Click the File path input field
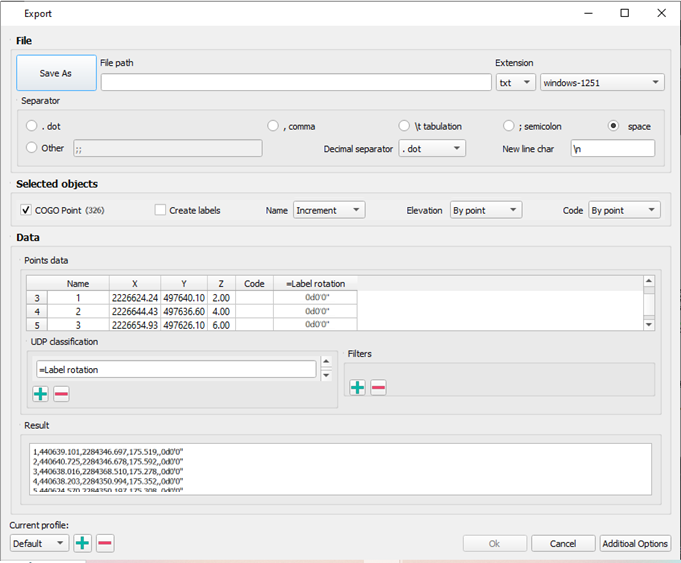 coord(295,82)
